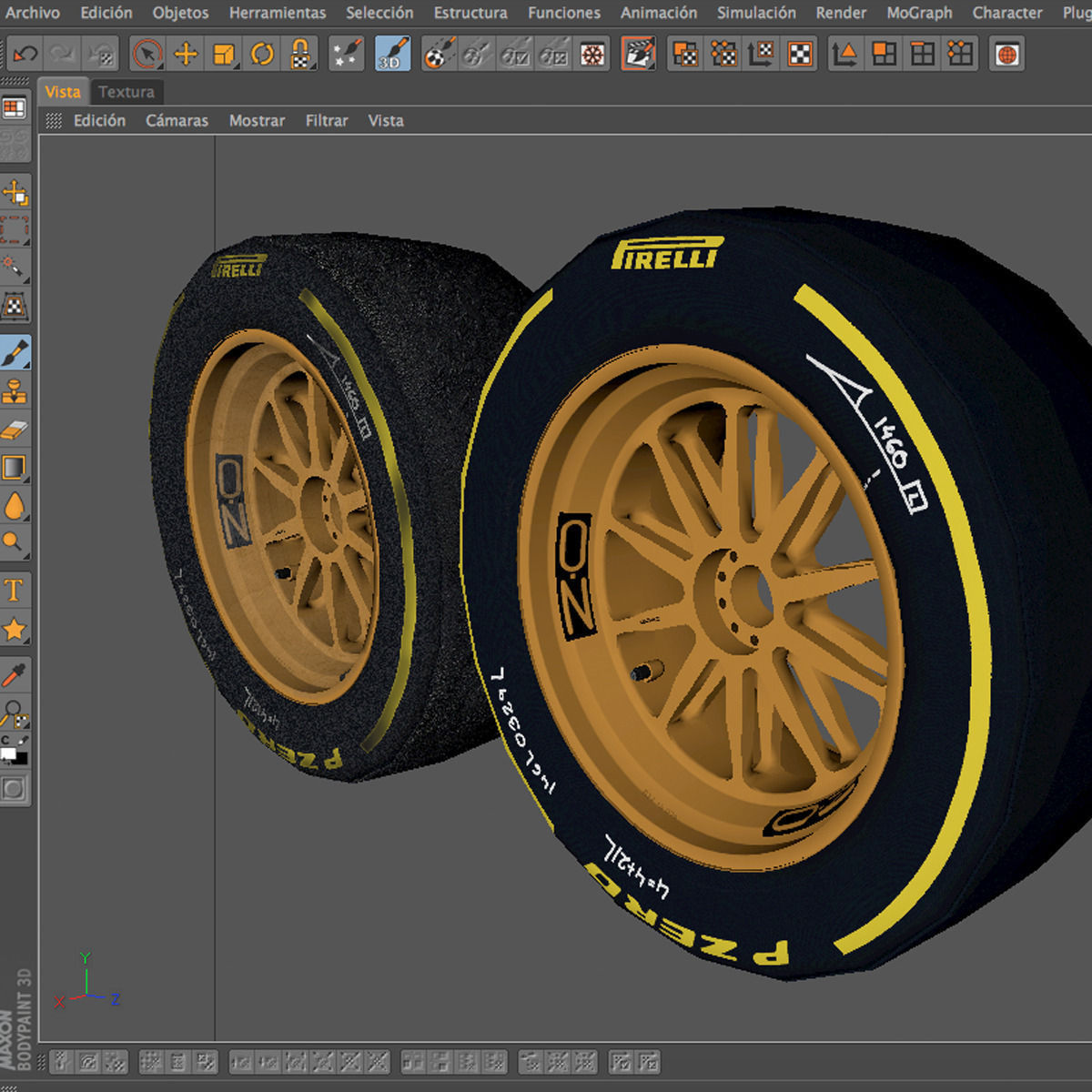Open the viewport Mostrar menu

tap(257, 120)
